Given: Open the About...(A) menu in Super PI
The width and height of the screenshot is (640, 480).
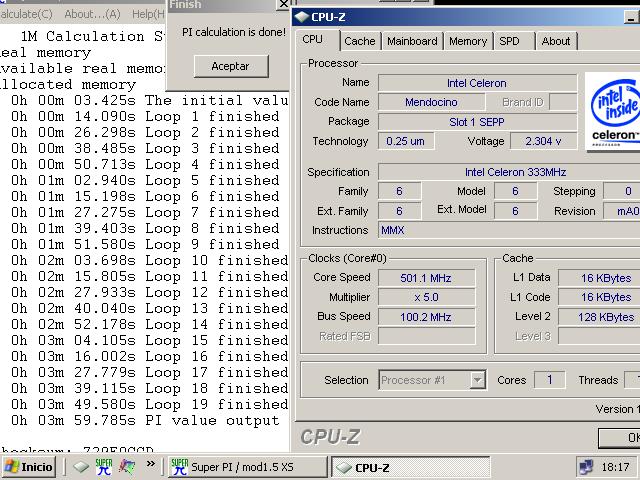Looking at the screenshot, I should click(92, 14).
